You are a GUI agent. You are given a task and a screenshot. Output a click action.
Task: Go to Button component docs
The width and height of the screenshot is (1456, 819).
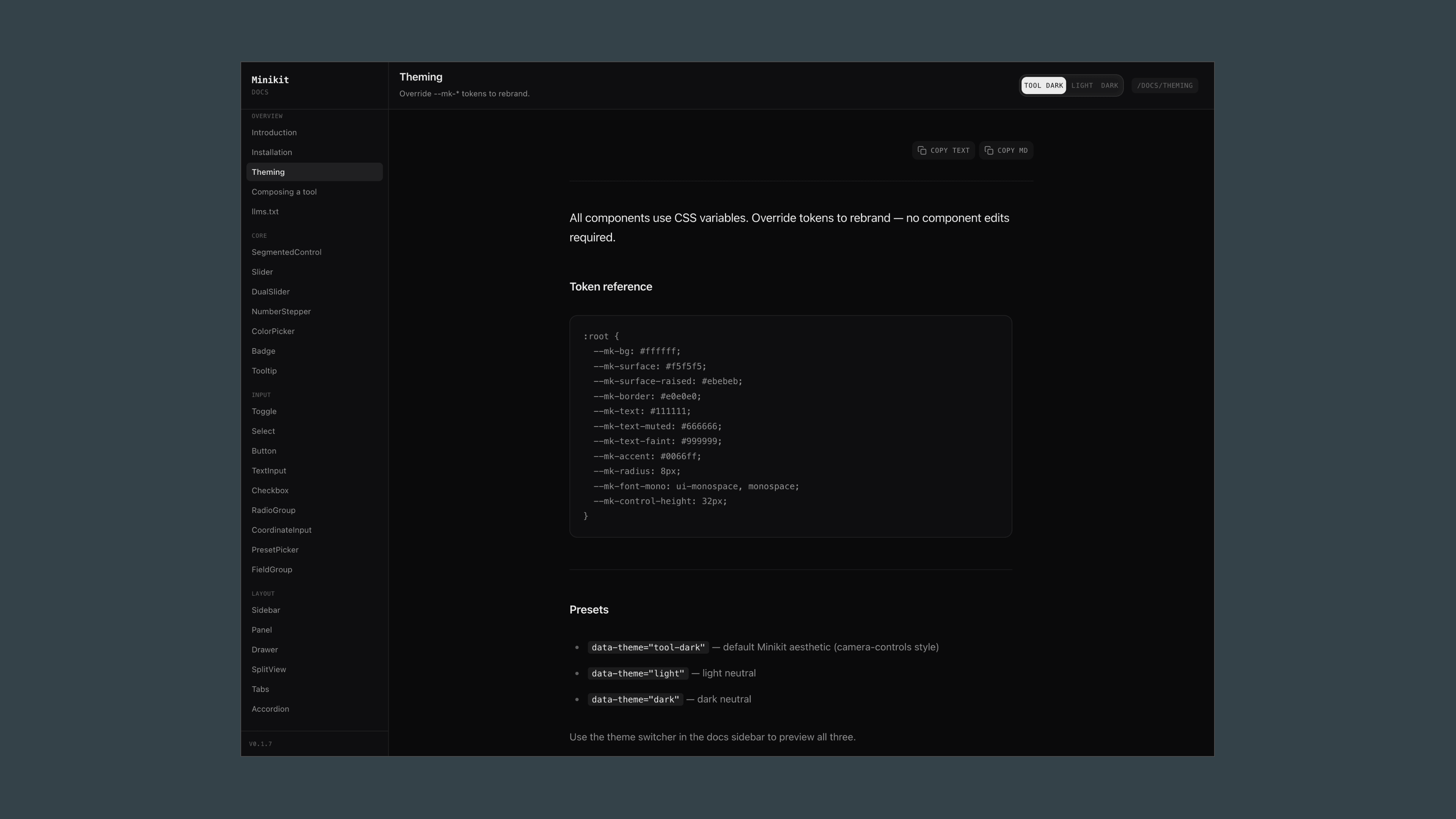(314, 451)
